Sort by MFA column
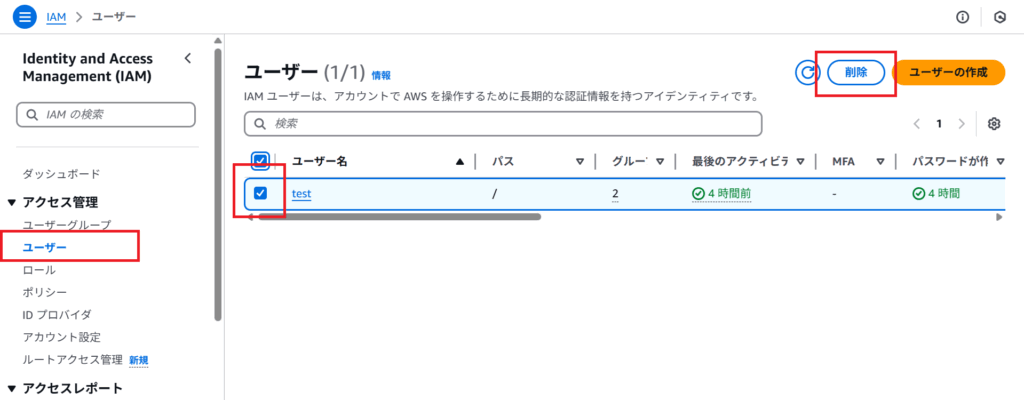This screenshot has height=400, width=1024. (881, 162)
